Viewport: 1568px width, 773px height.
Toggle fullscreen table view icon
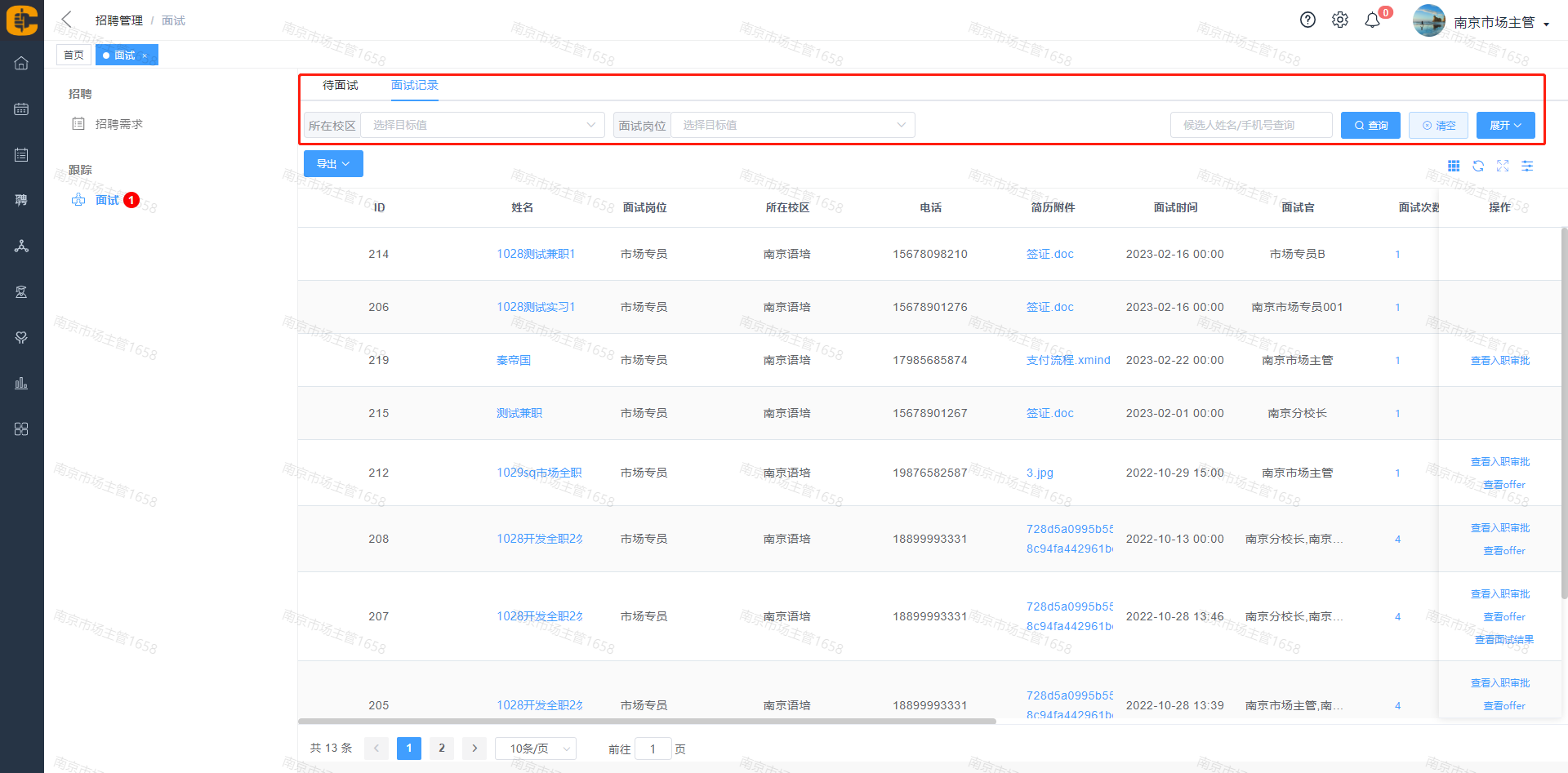click(x=1503, y=166)
